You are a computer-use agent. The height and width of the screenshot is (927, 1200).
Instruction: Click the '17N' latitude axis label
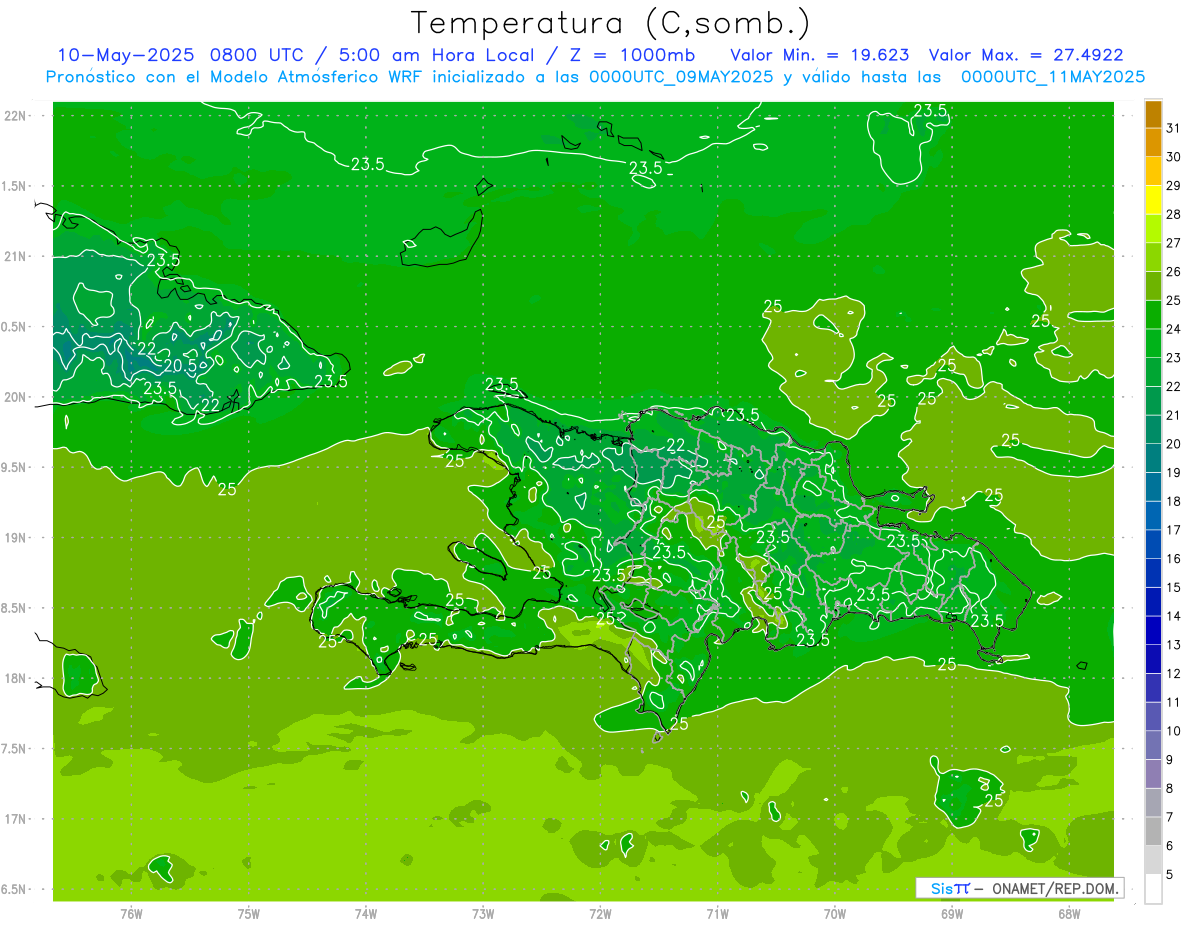16,819
